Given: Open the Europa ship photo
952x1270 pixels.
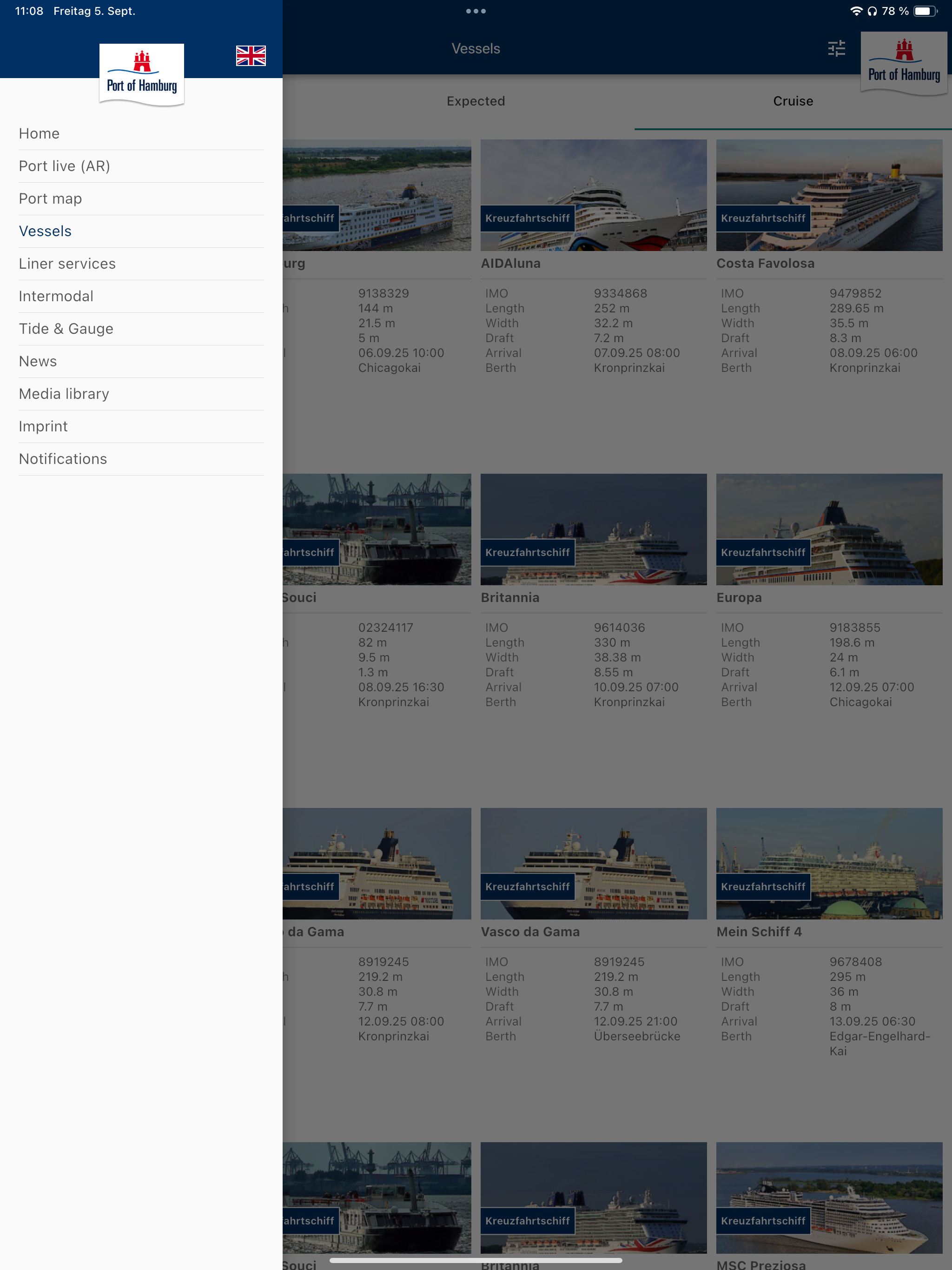Looking at the screenshot, I should tap(829, 529).
